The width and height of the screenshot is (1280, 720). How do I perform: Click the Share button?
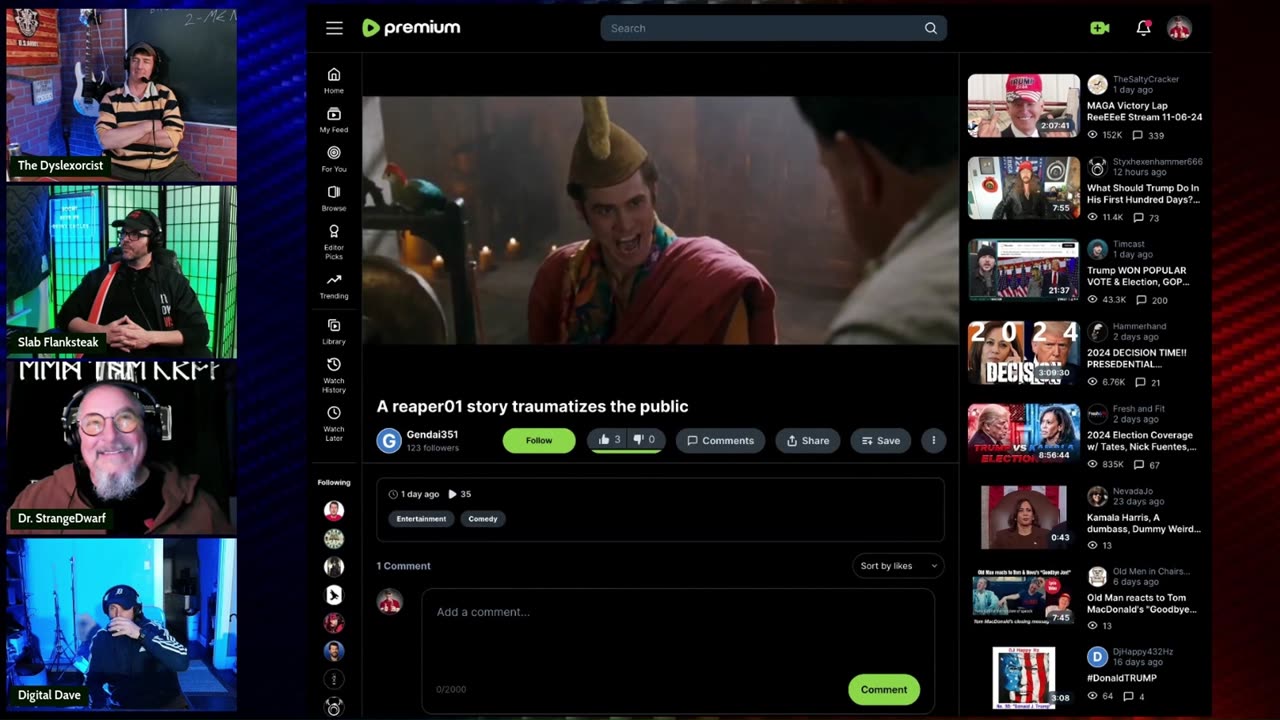click(x=808, y=440)
